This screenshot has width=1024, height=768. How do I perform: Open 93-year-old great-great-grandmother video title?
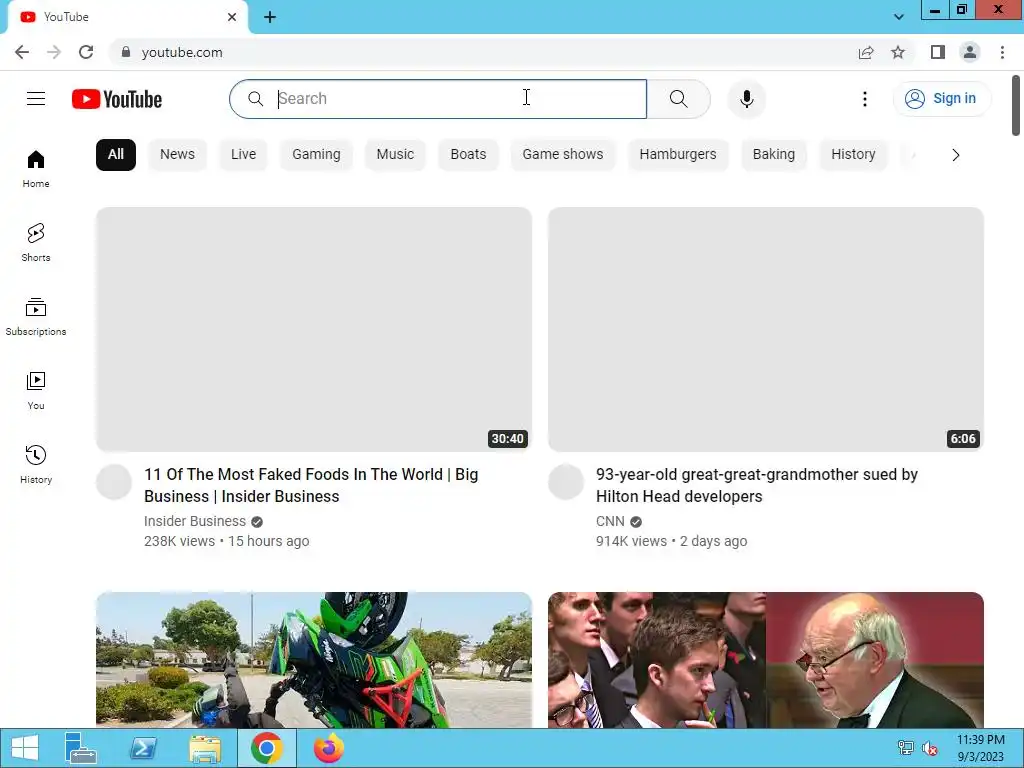tap(757, 485)
